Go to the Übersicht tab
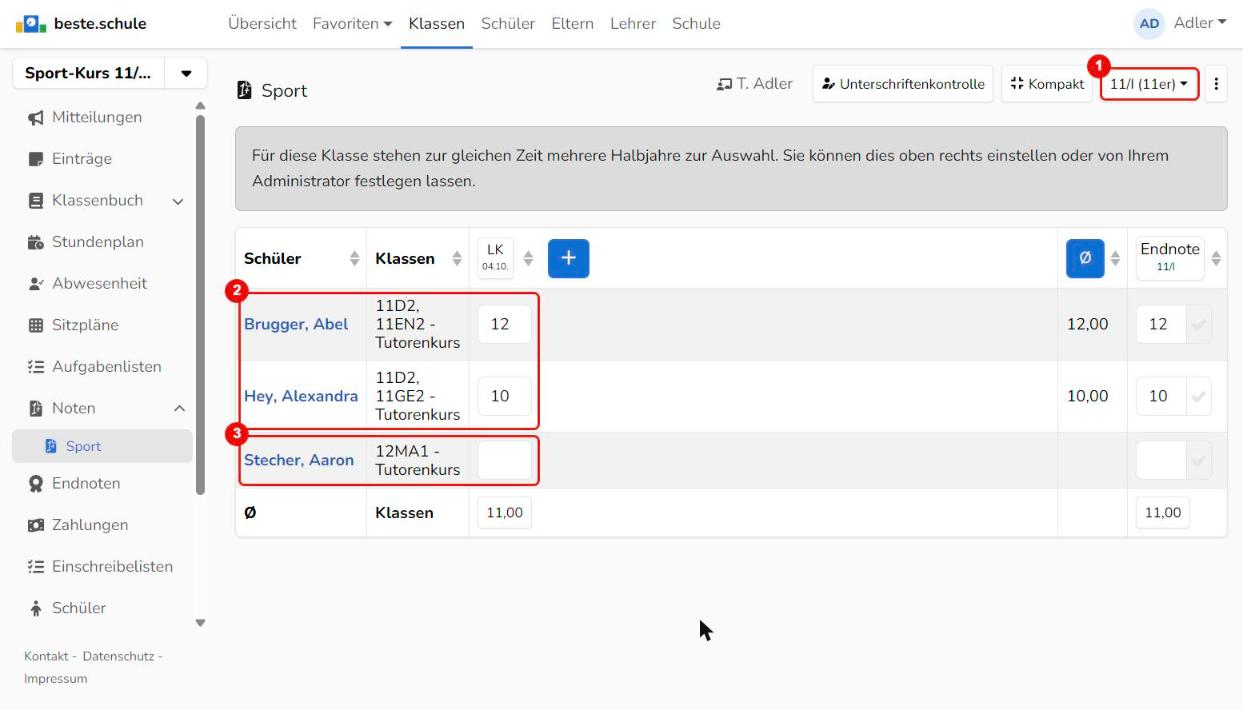This screenshot has height=710, width=1243. point(262,23)
